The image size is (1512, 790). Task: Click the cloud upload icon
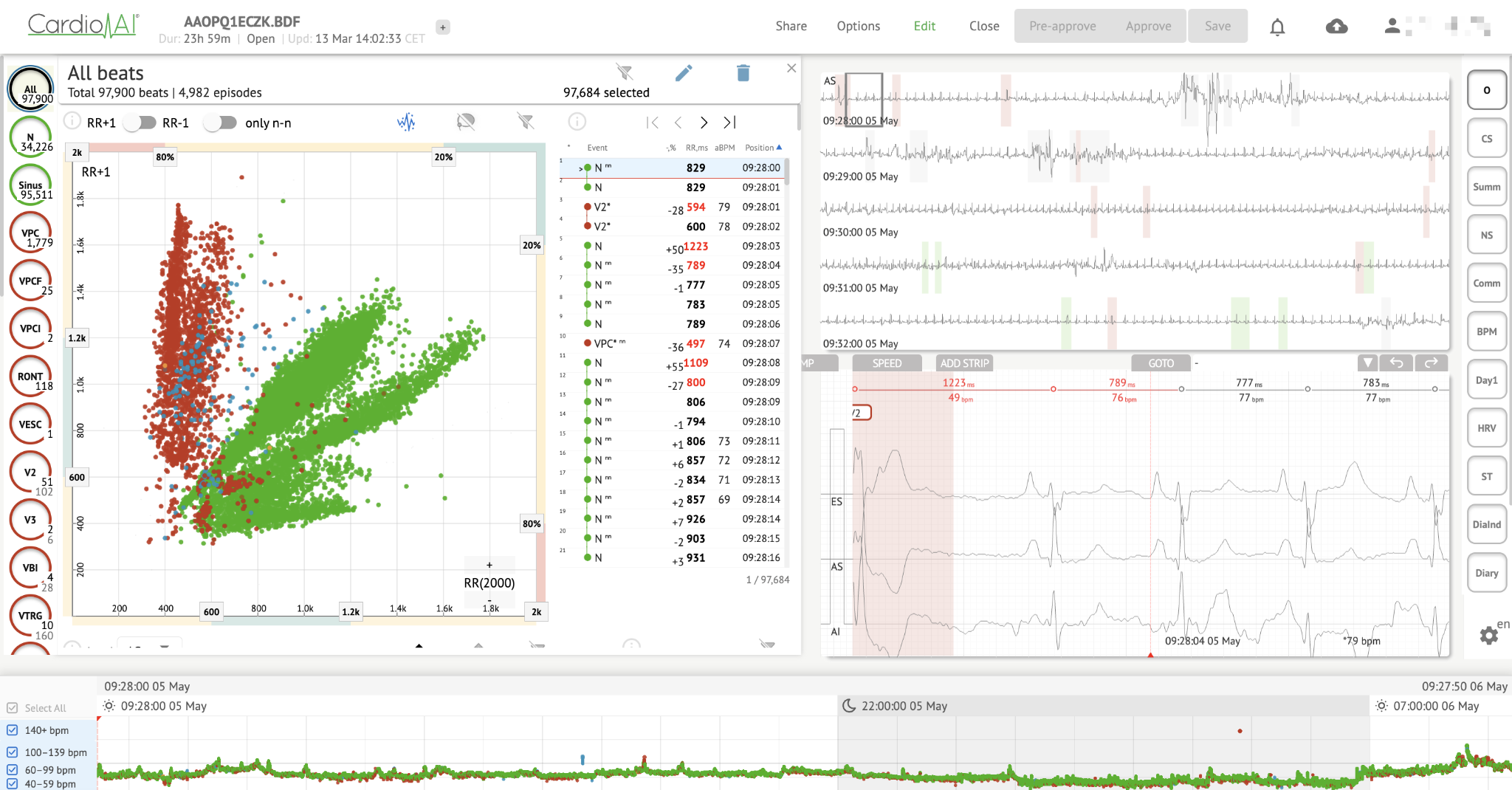pyautogui.click(x=1336, y=27)
